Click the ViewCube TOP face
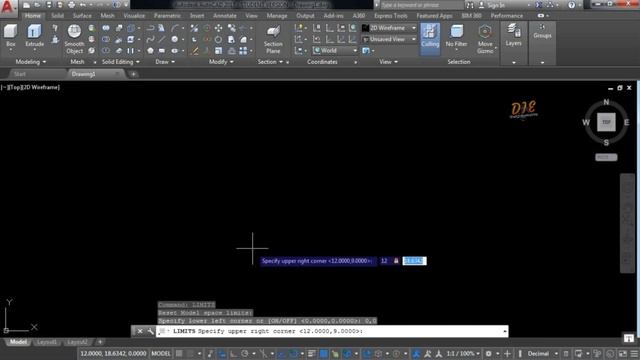 [606, 122]
